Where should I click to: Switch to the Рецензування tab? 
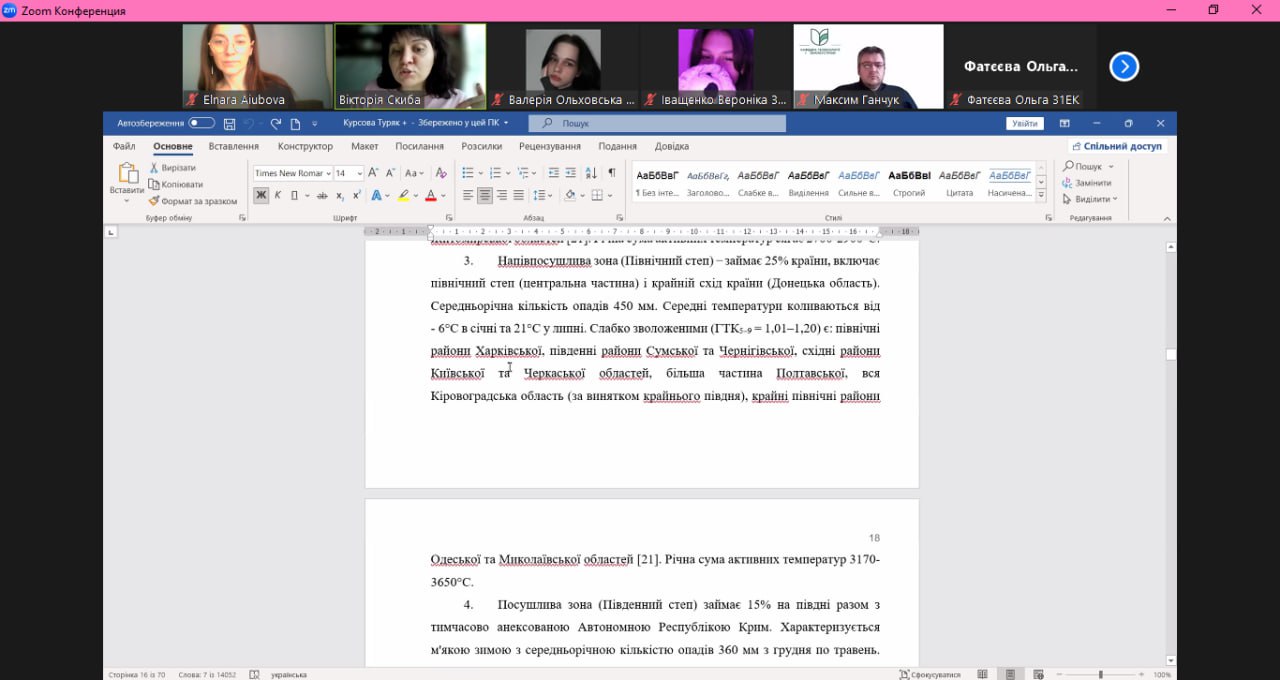click(550, 146)
